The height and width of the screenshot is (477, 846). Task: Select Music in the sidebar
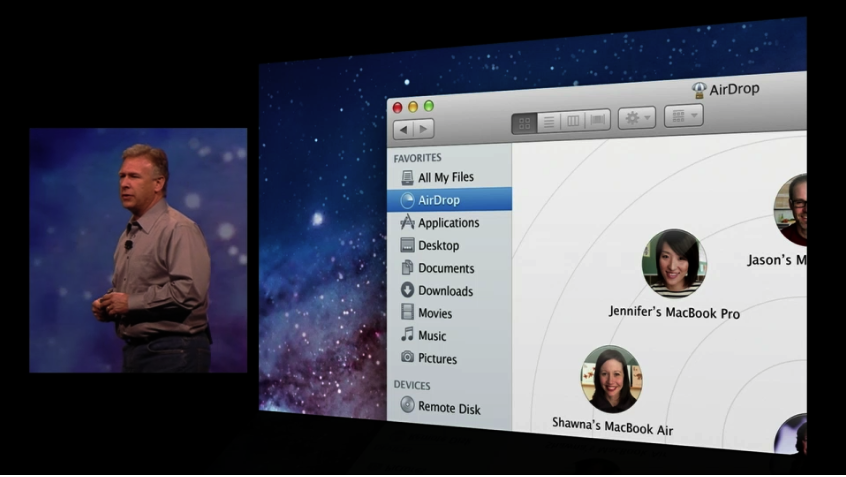click(449, 336)
